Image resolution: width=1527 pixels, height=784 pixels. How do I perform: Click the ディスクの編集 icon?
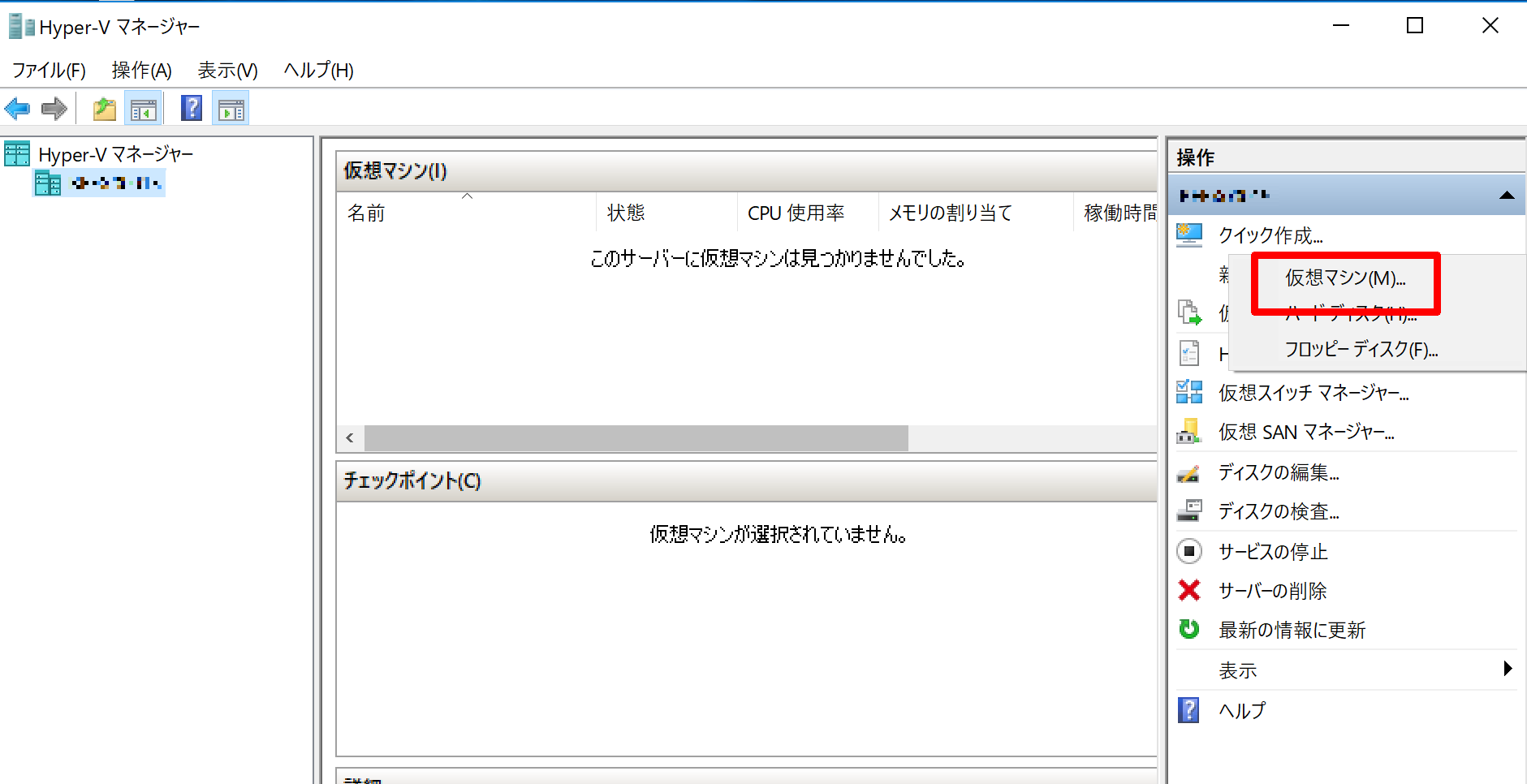pyautogui.click(x=1188, y=472)
